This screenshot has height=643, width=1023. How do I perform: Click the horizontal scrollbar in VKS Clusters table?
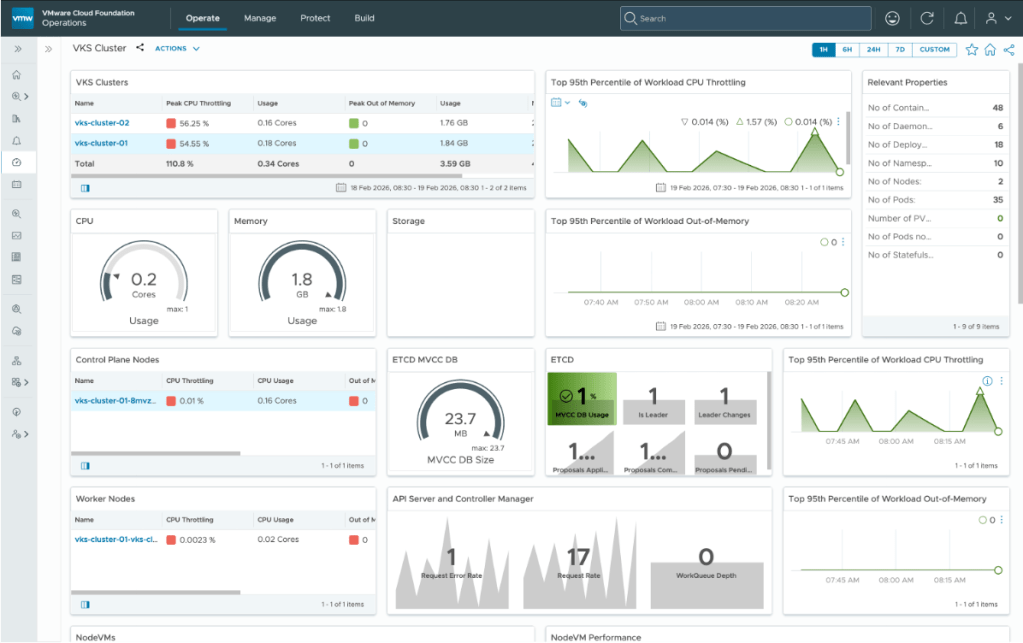(266, 176)
